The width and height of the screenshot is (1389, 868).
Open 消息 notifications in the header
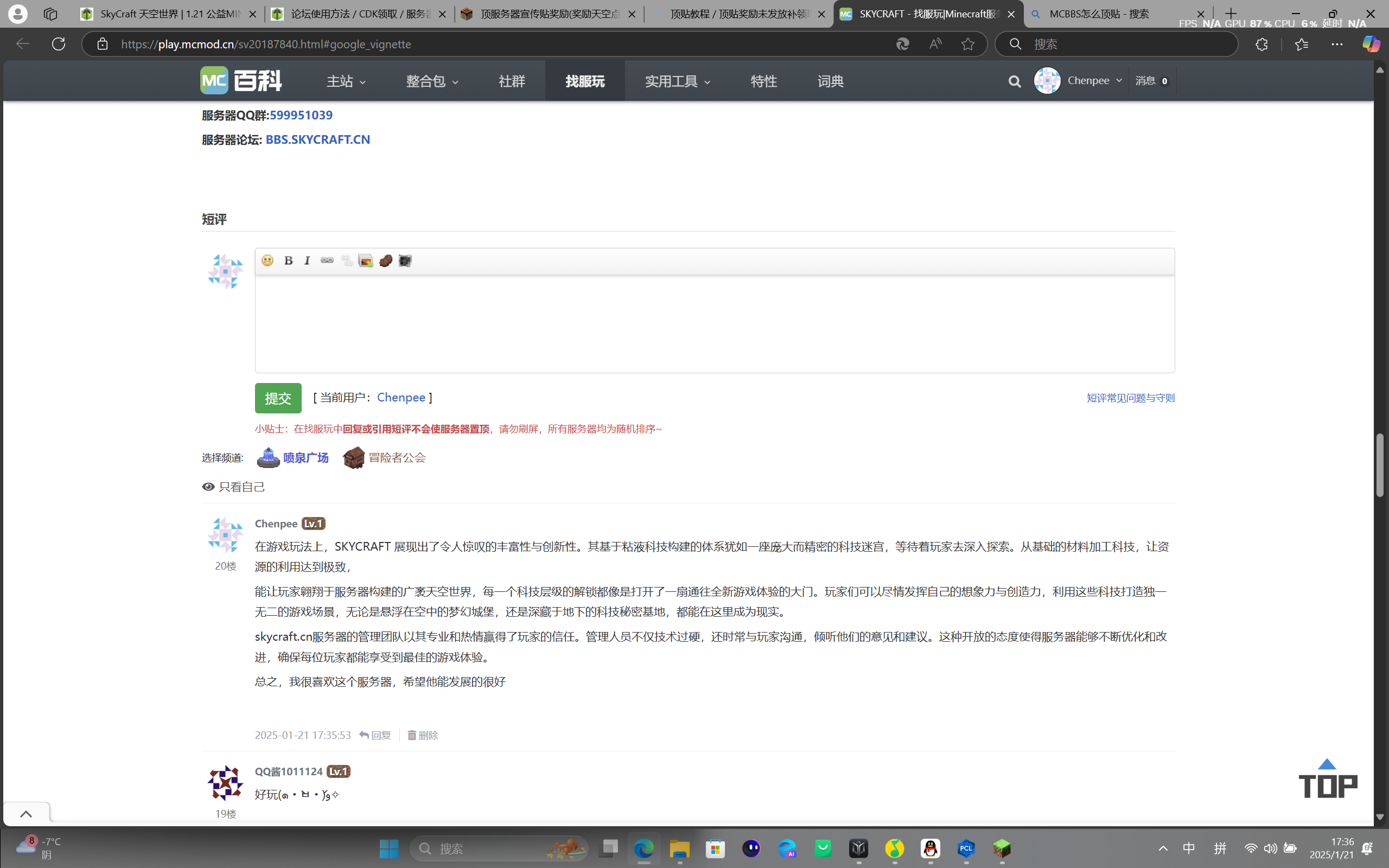coord(1151,81)
